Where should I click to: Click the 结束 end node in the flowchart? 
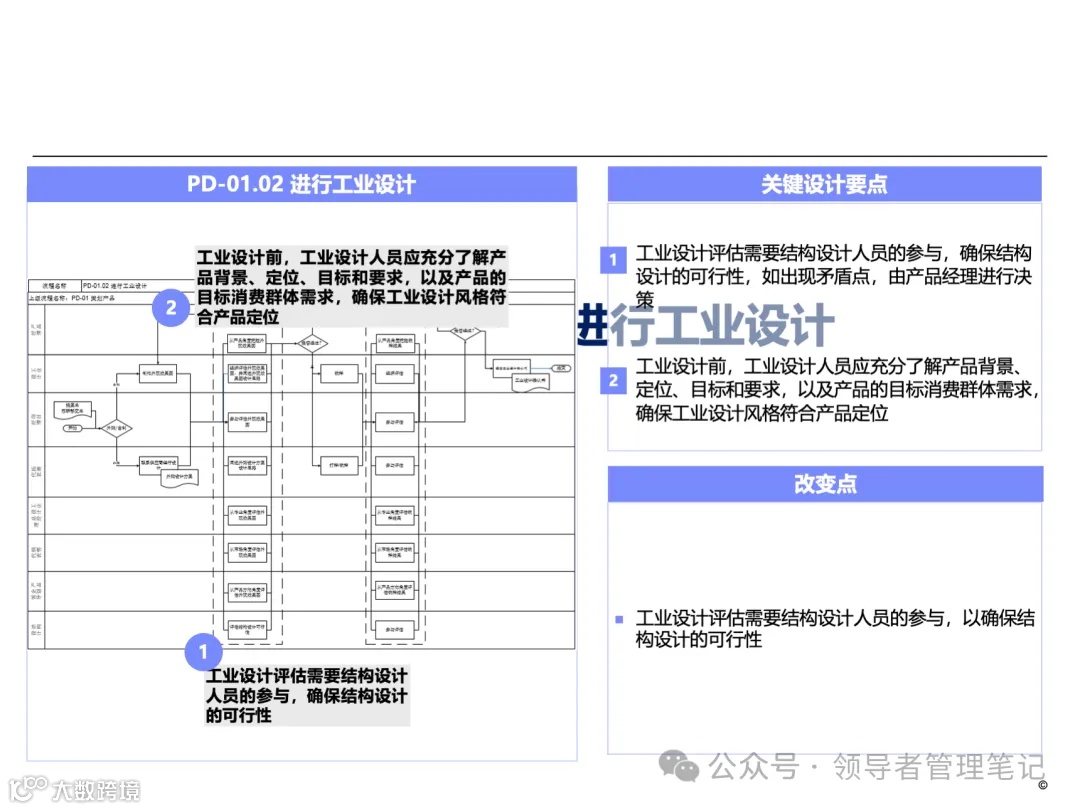point(561,368)
